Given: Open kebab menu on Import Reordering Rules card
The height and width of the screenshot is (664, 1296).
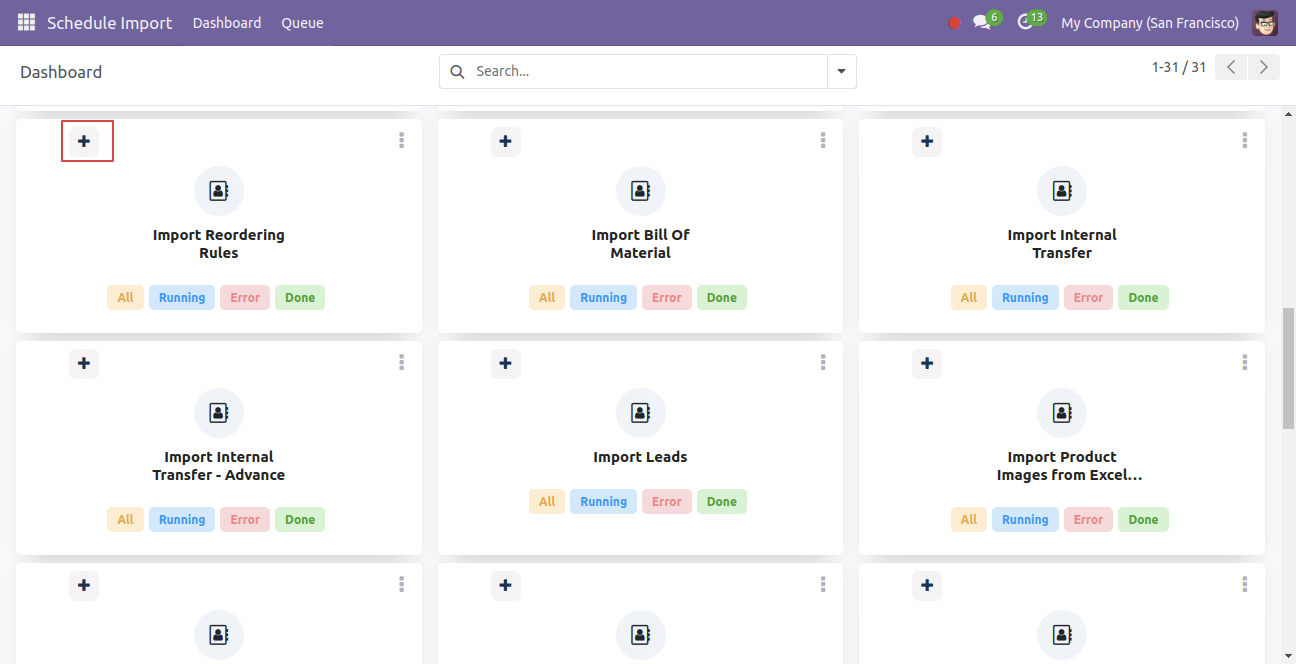Looking at the screenshot, I should click(401, 141).
